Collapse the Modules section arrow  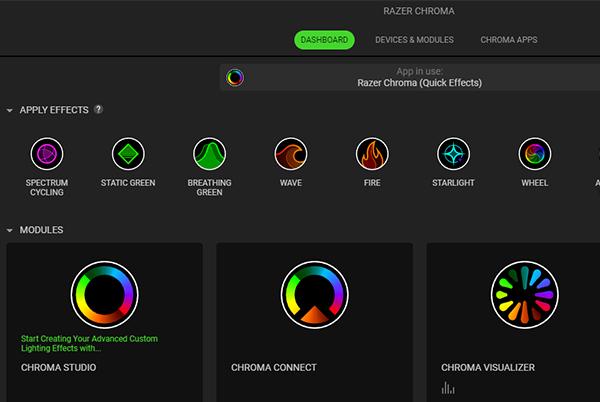pyautogui.click(x=10, y=230)
